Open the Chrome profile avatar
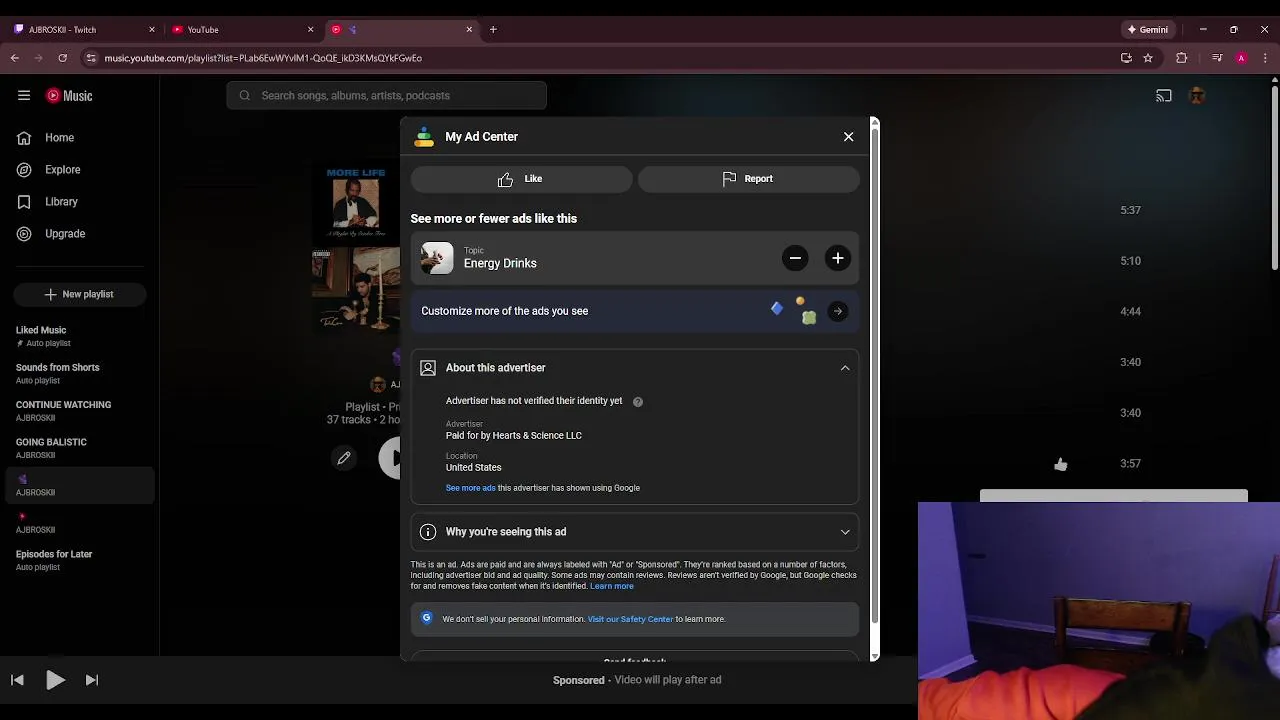The height and width of the screenshot is (720, 1280). tap(1241, 58)
